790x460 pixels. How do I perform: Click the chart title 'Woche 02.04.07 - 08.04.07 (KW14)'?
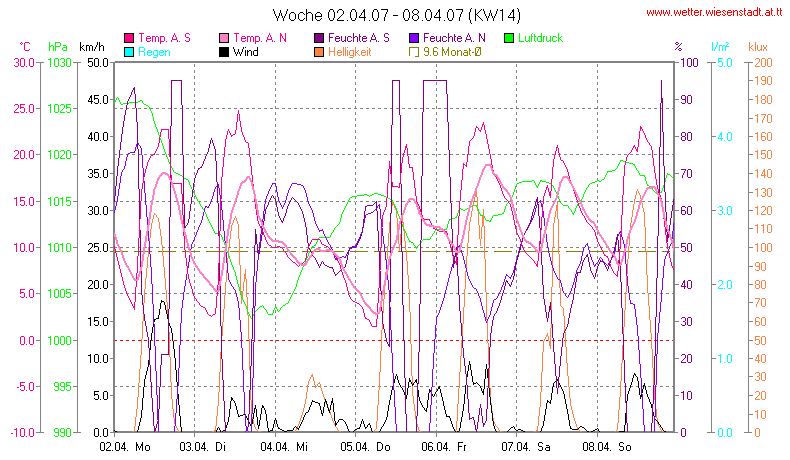[397, 15]
